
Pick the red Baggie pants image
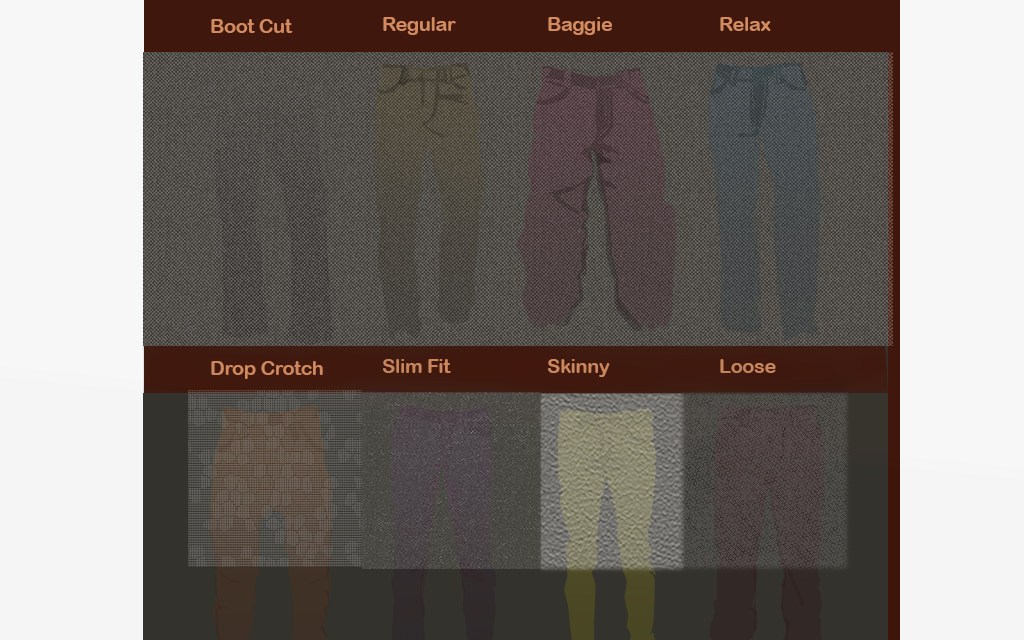[x=596, y=200]
